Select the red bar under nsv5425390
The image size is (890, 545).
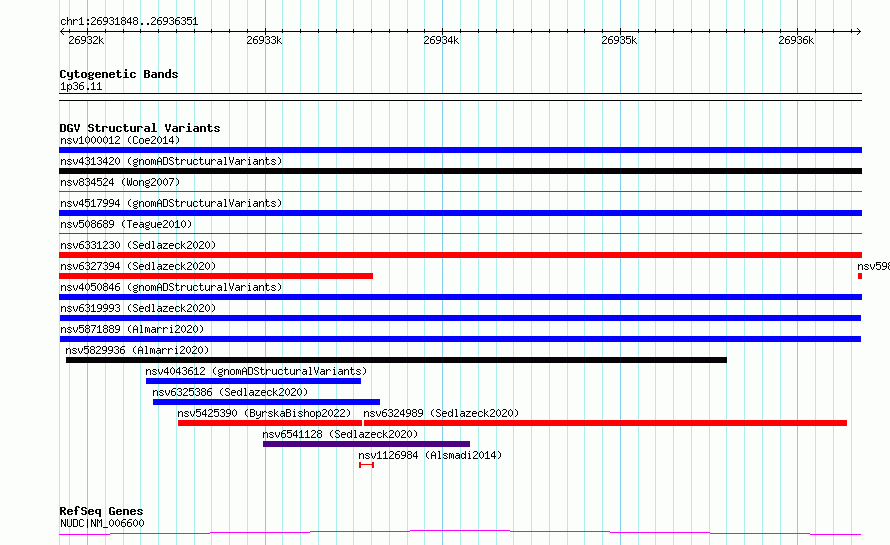[270, 423]
